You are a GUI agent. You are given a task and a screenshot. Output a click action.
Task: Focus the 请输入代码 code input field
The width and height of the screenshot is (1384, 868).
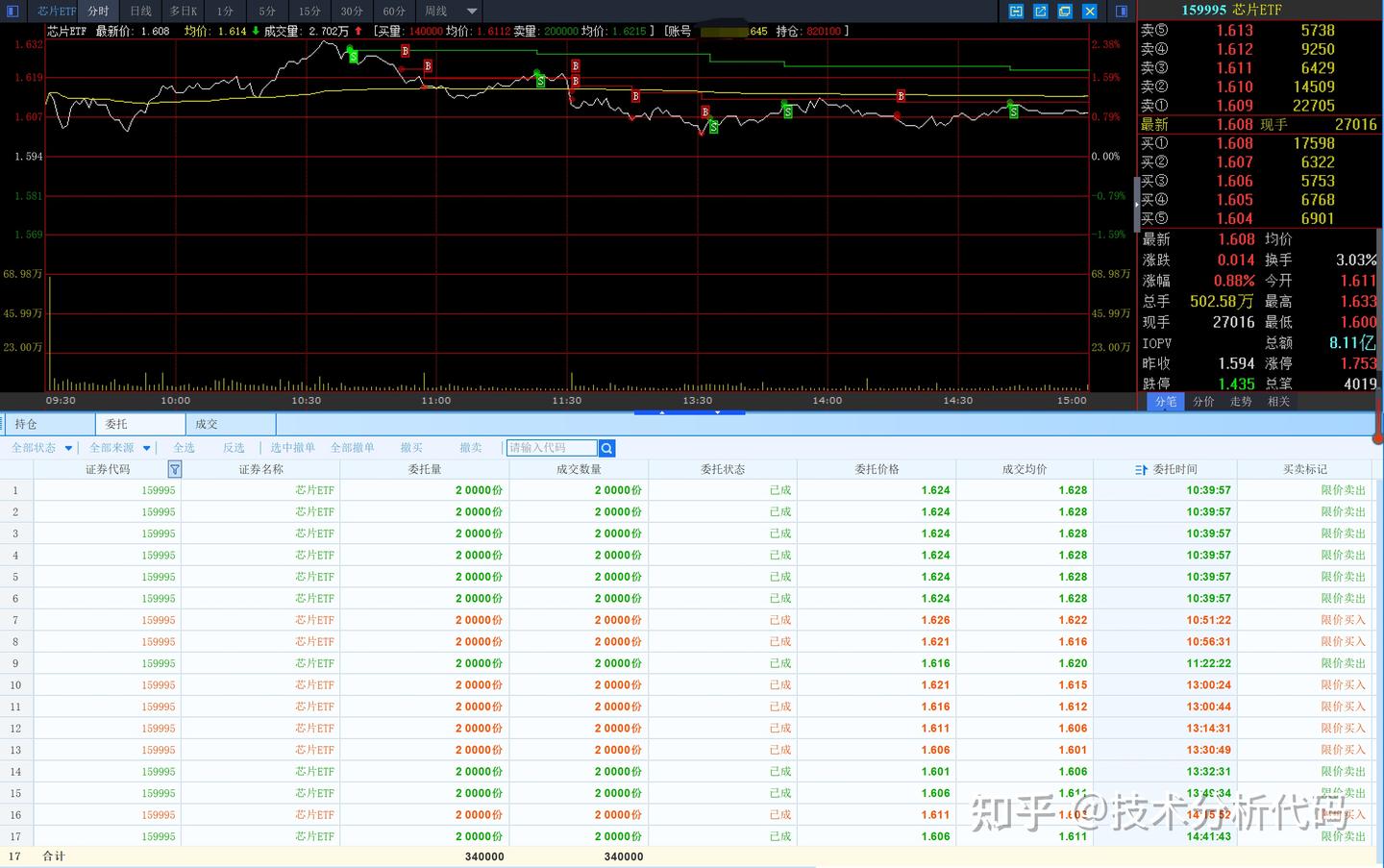[553, 448]
